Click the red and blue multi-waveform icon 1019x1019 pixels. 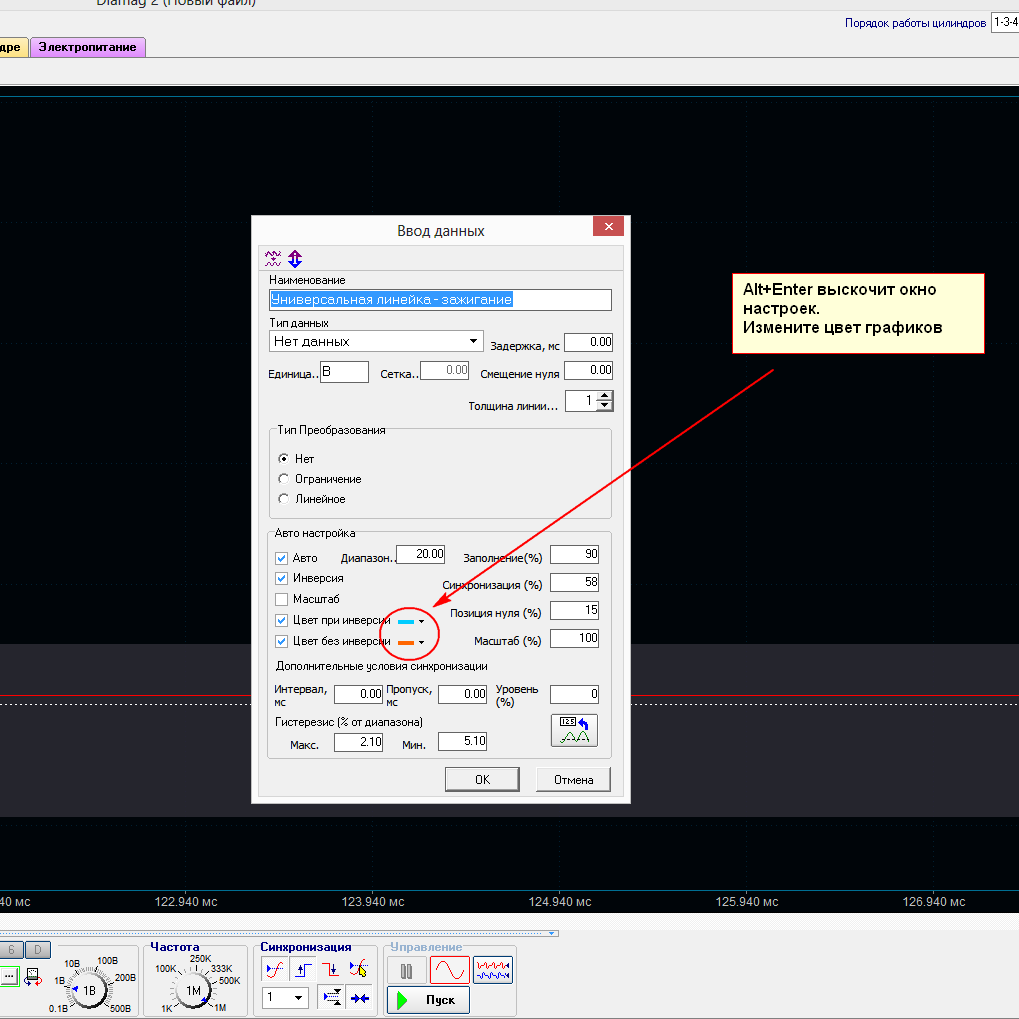click(x=493, y=970)
